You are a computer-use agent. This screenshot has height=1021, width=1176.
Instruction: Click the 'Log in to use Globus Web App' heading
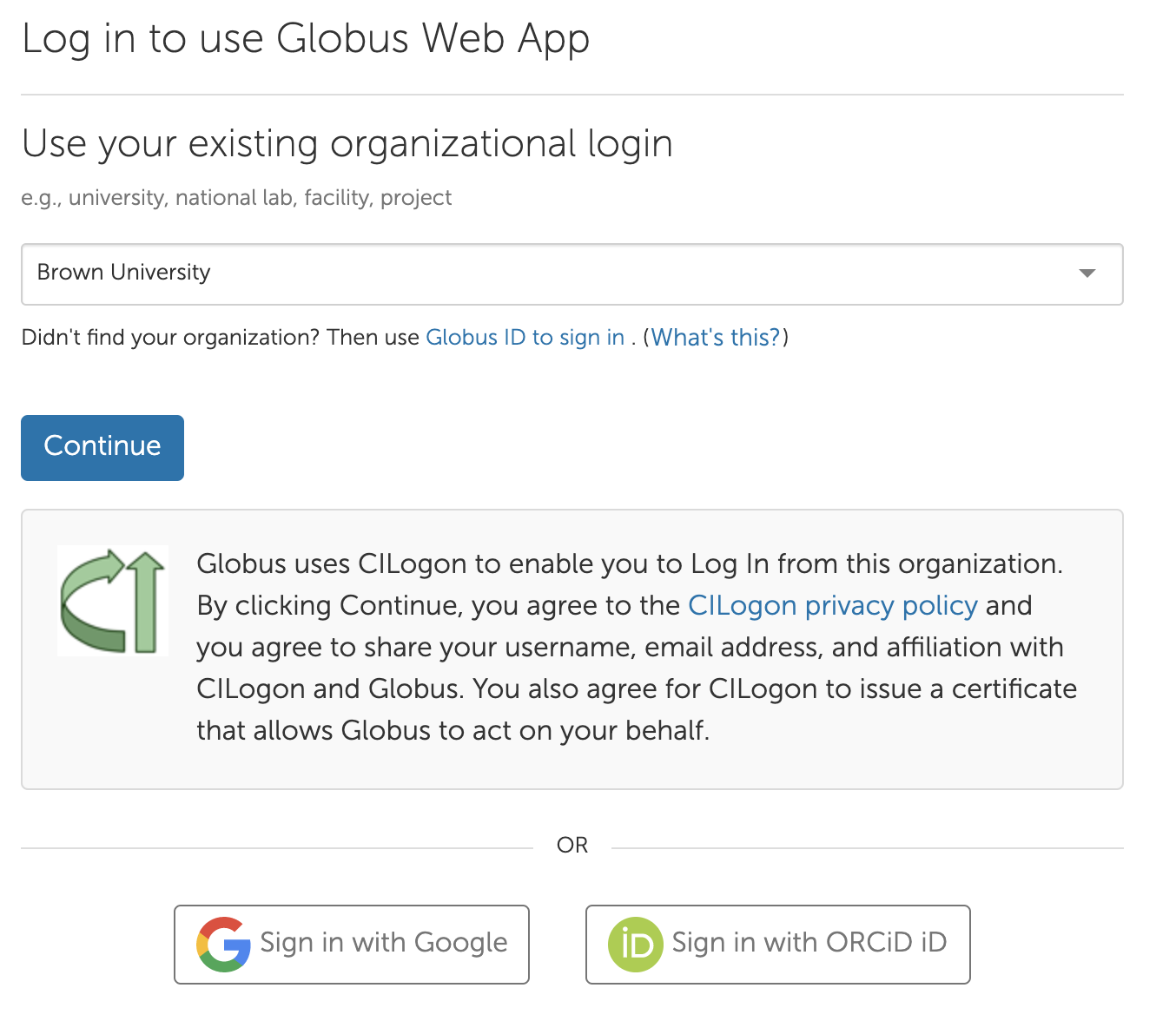pyautogui.click(x=306, y=40)
